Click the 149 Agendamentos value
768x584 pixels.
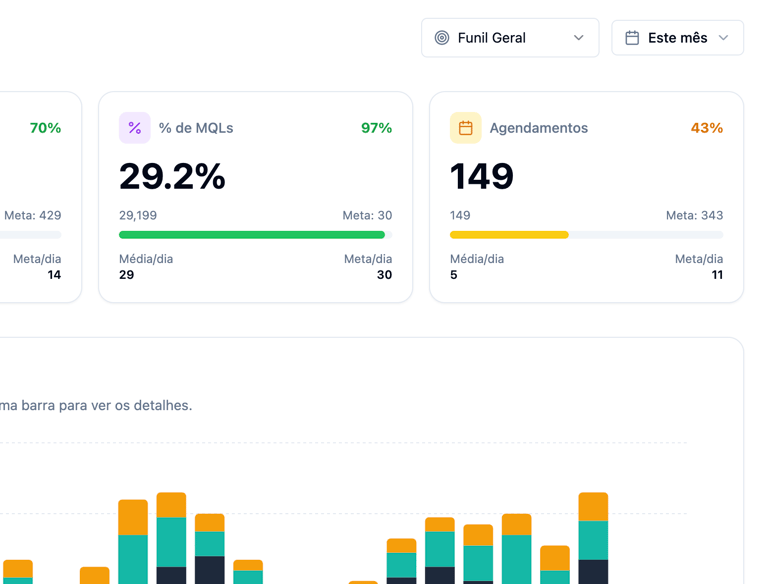point(482,176)
